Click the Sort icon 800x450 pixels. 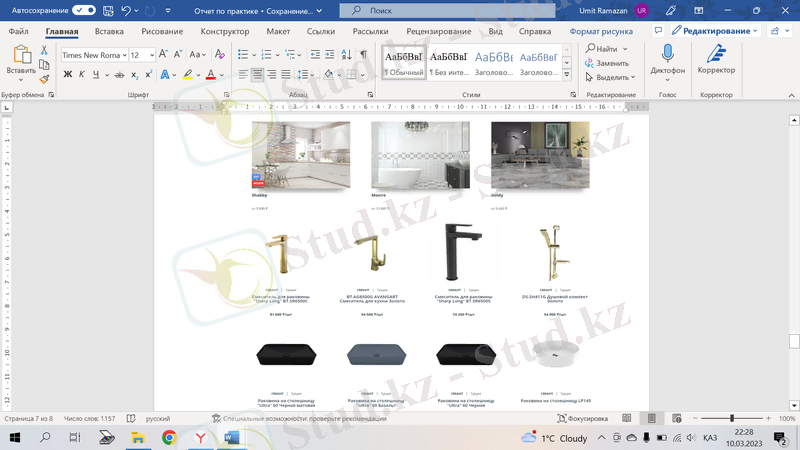point(346,54)
